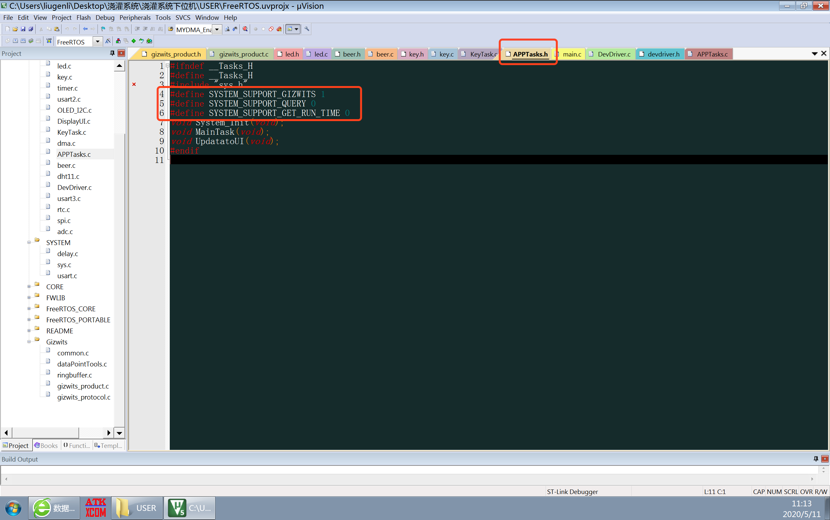This screenshot has height=520, width=830.
Task: Switch to the devdriver.h tab
Action: [660, 54]
